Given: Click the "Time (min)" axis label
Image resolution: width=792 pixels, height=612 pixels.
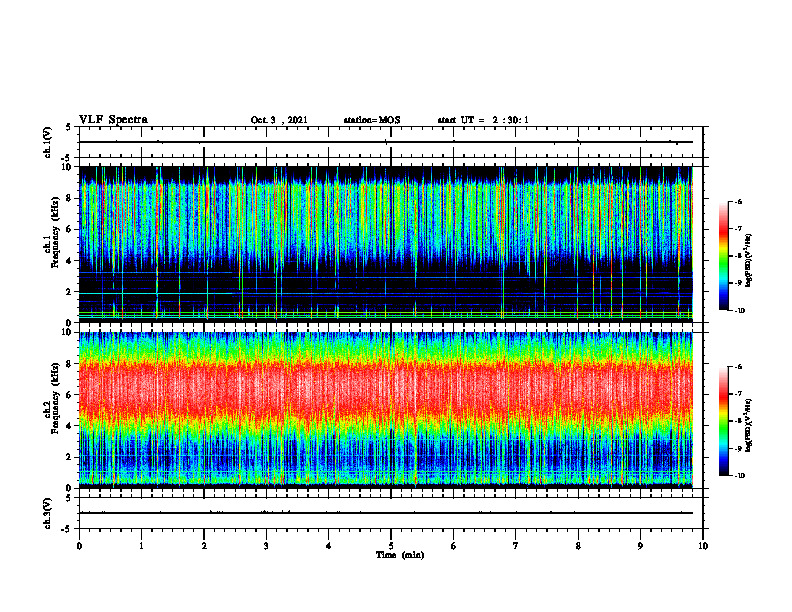Looking at the screenshot, I should 400,555.
